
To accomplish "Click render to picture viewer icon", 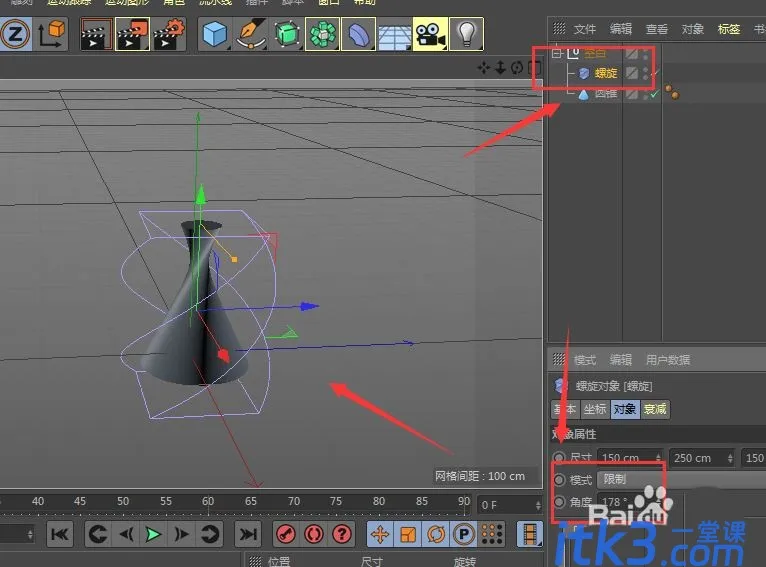I will (x=132, y=34).
